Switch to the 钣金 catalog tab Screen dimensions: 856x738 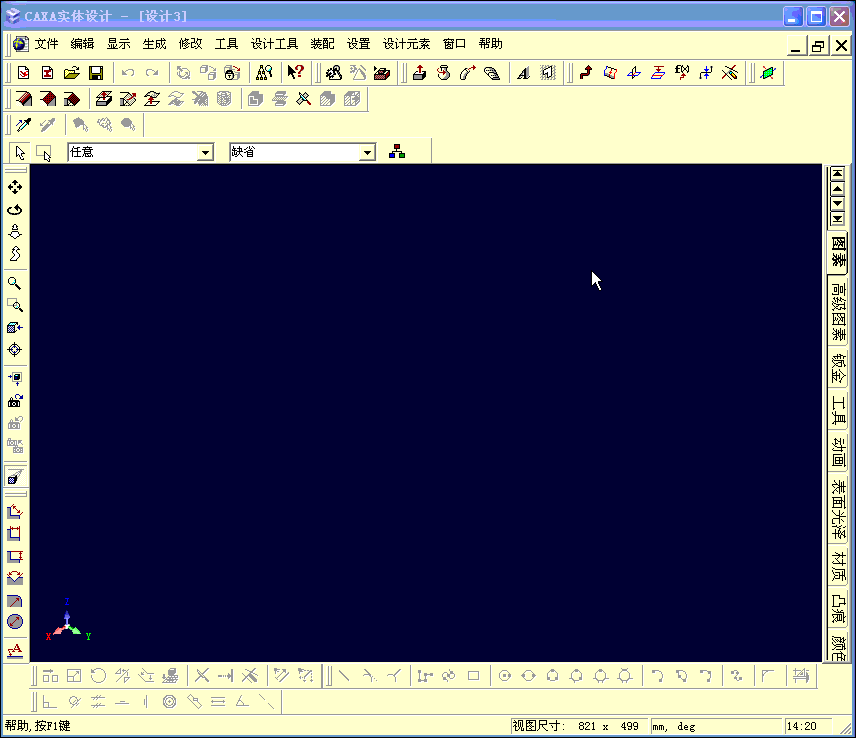(838, 368)
